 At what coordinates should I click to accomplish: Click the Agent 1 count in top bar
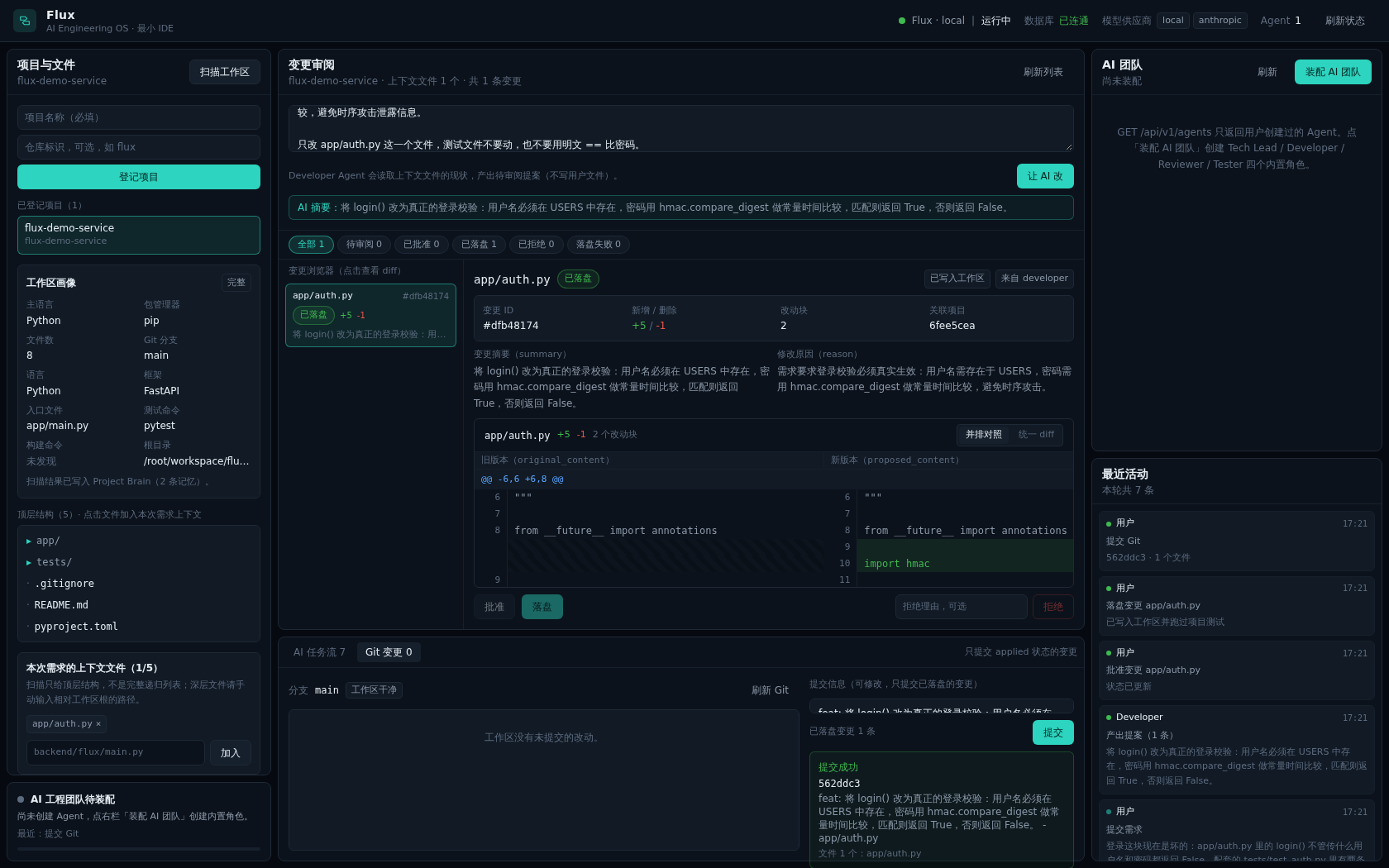1281,21
